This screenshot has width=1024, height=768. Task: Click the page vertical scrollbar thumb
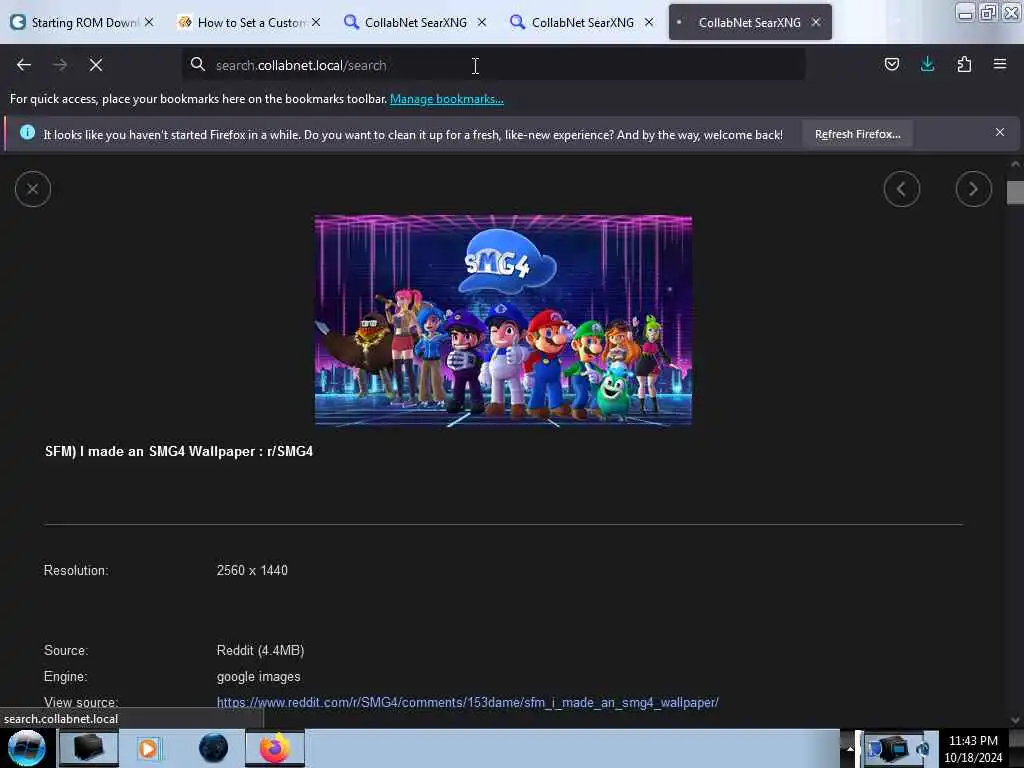click(1015, 193)
